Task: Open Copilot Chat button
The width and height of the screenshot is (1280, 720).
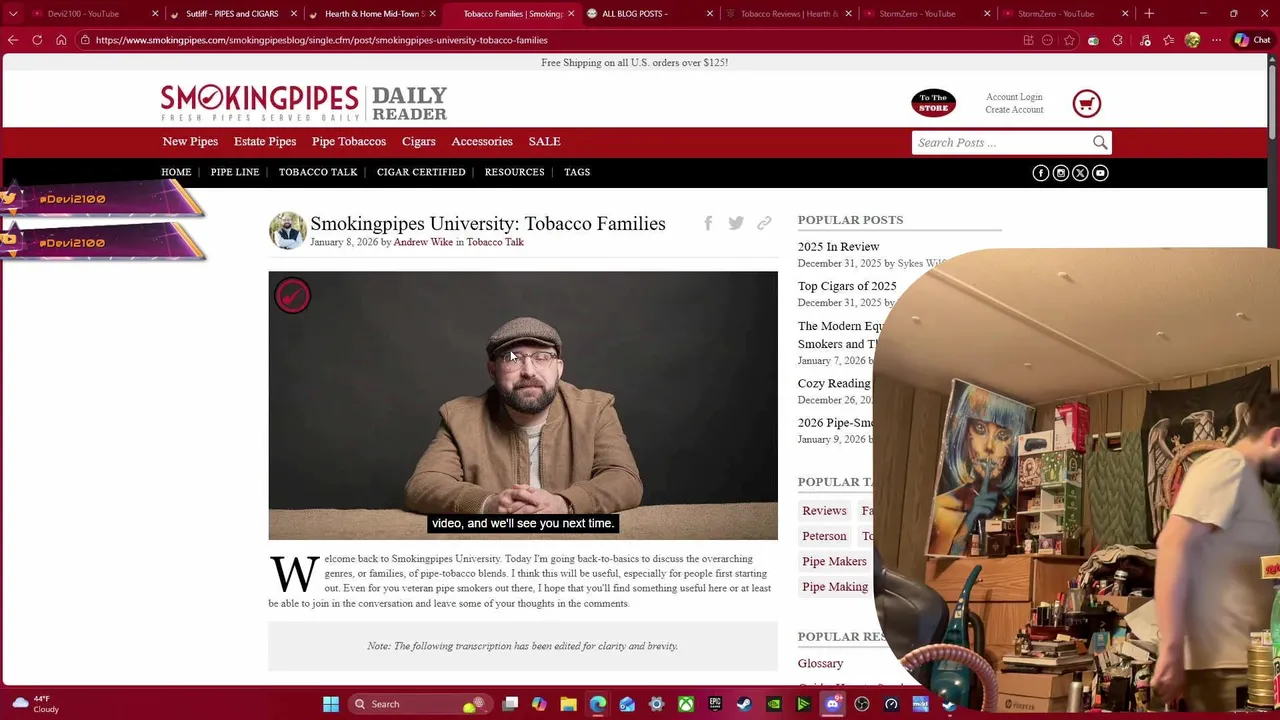Action: (1252, 40)
